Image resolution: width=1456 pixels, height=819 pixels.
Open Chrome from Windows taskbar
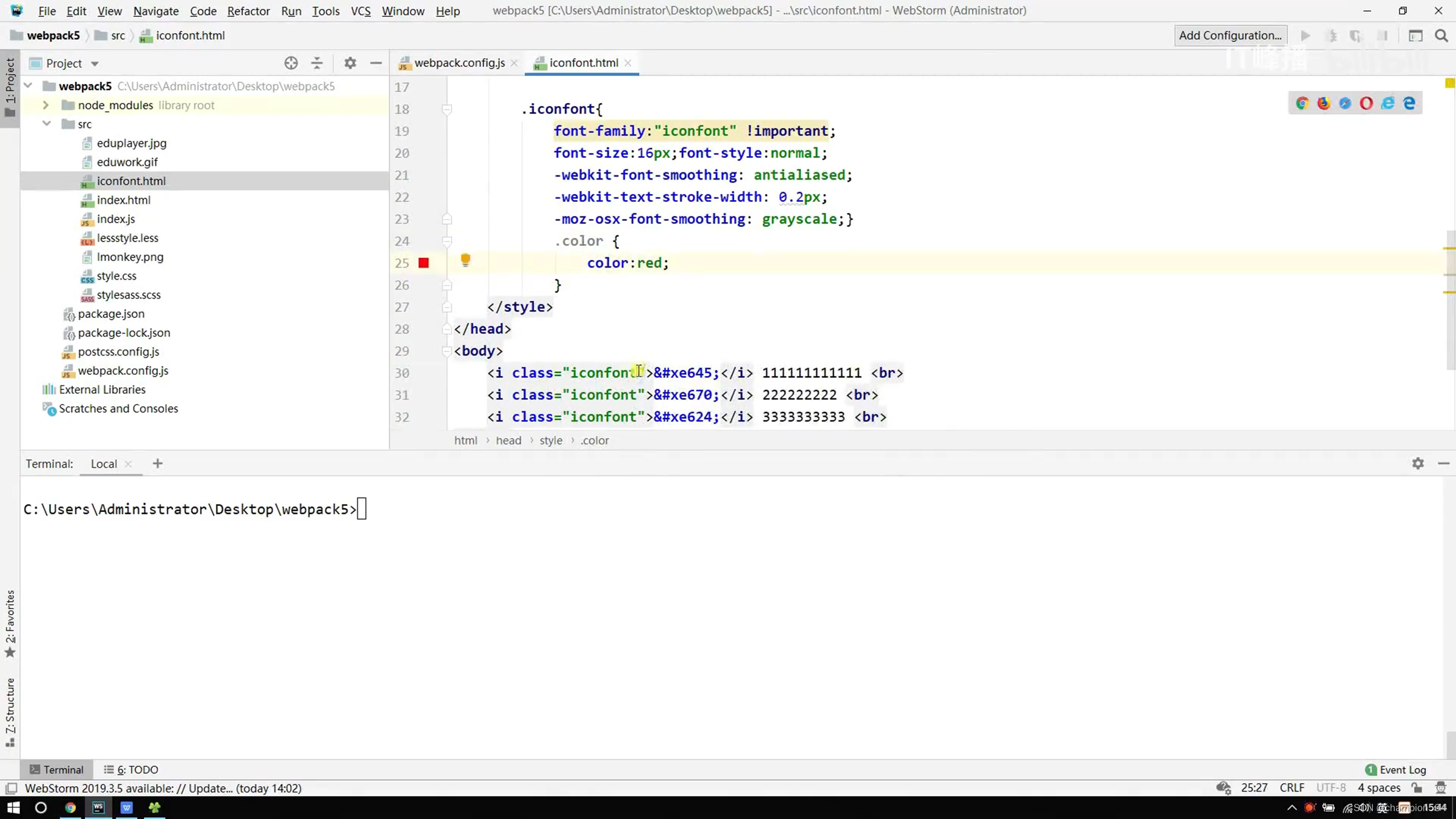tap(70, 807)
